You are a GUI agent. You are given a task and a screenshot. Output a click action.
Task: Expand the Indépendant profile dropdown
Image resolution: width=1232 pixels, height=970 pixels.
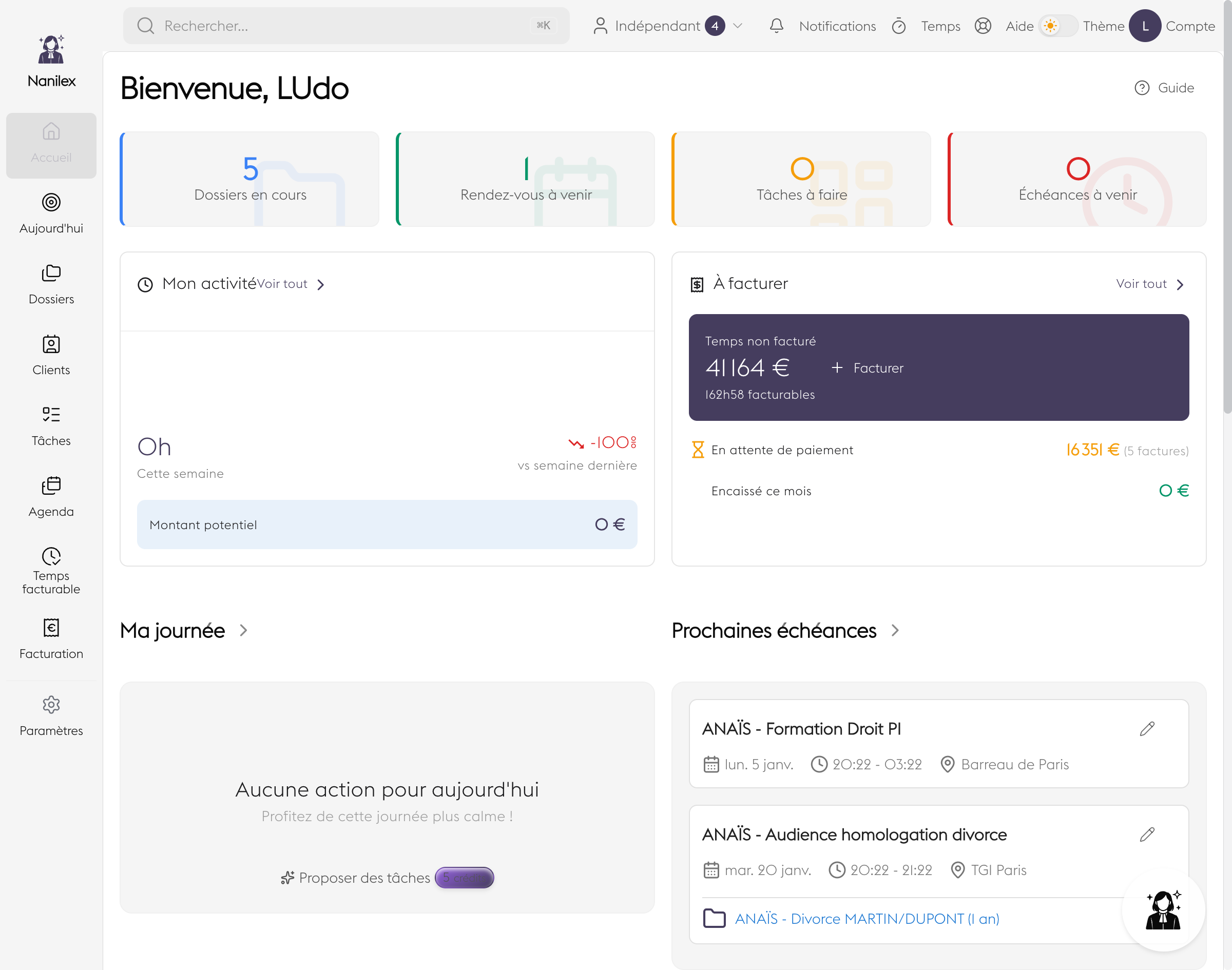coord(738,26)
